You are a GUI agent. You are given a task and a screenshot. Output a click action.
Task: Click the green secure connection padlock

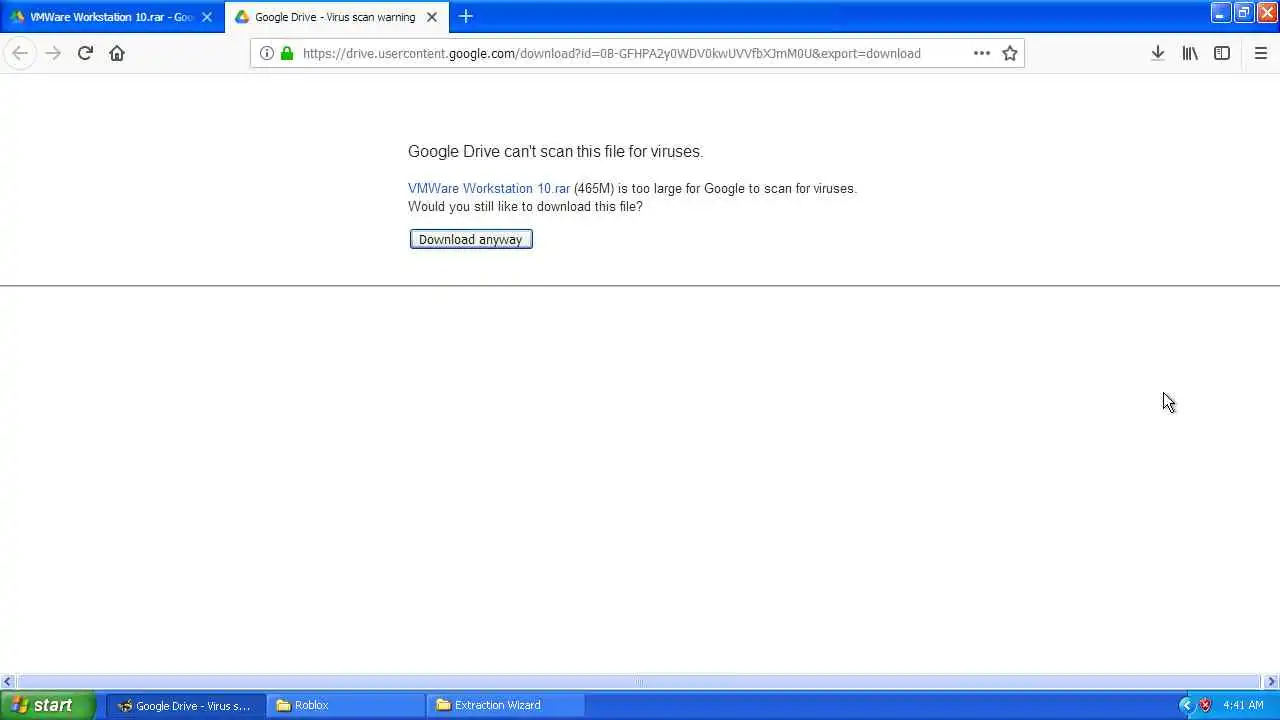(x=287, y=53)
